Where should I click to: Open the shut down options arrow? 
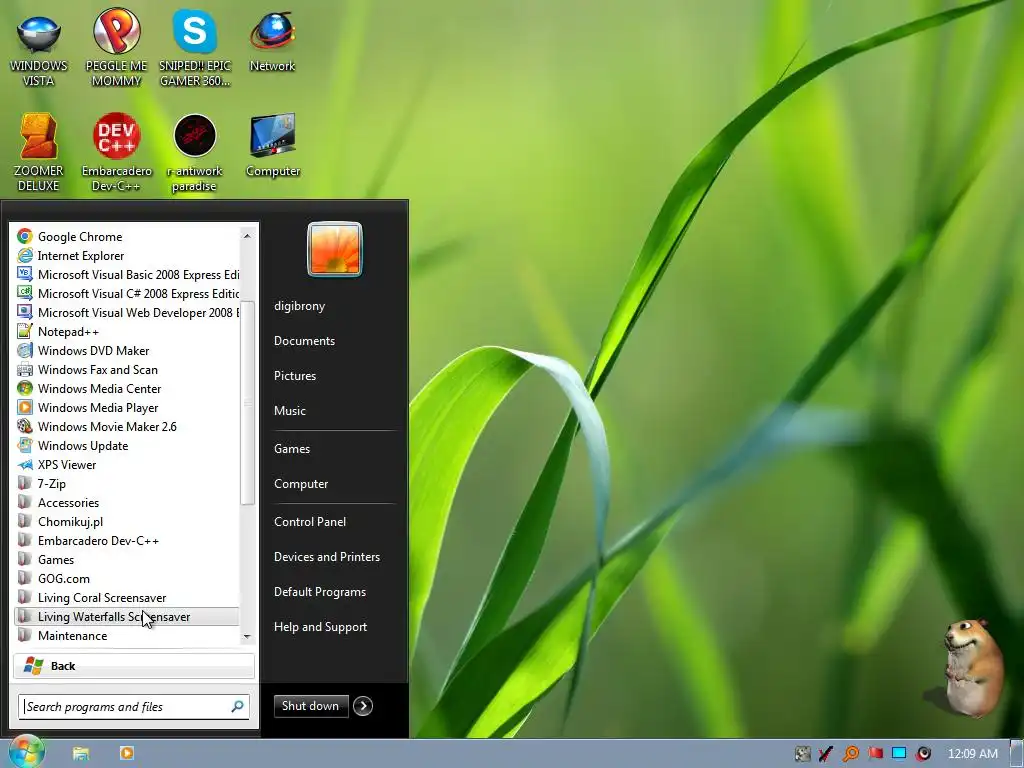pyautogui.click(x=363, y=705)
